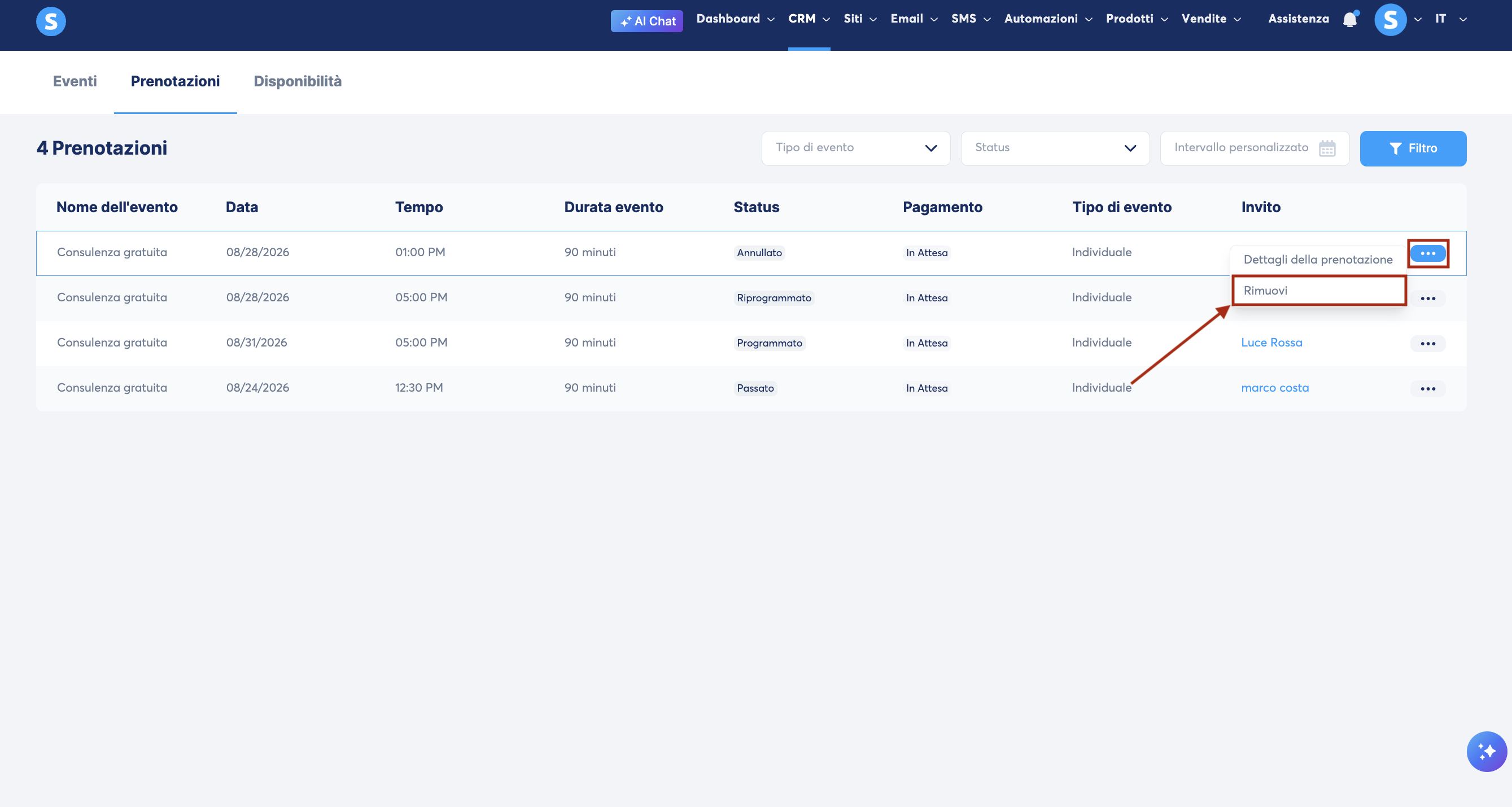Viewport: 1512px width, 807px height.
Task: Expand the SMS menu
Action: 971,19
